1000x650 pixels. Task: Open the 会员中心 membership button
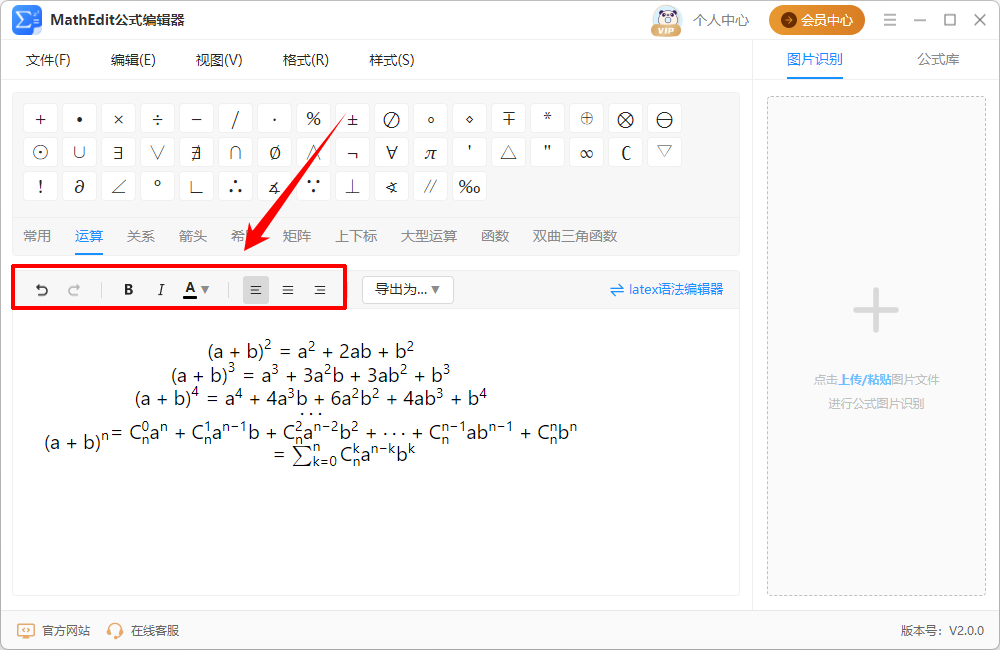[817, 20]
